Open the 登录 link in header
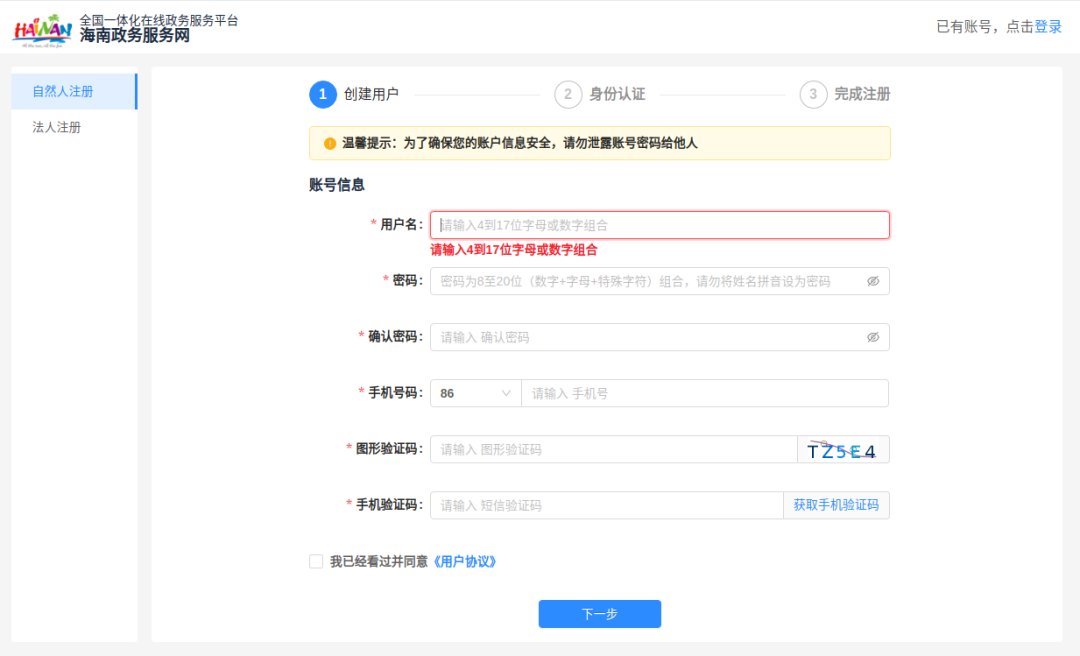1080x656 pixels. (x=1048, y=27)
